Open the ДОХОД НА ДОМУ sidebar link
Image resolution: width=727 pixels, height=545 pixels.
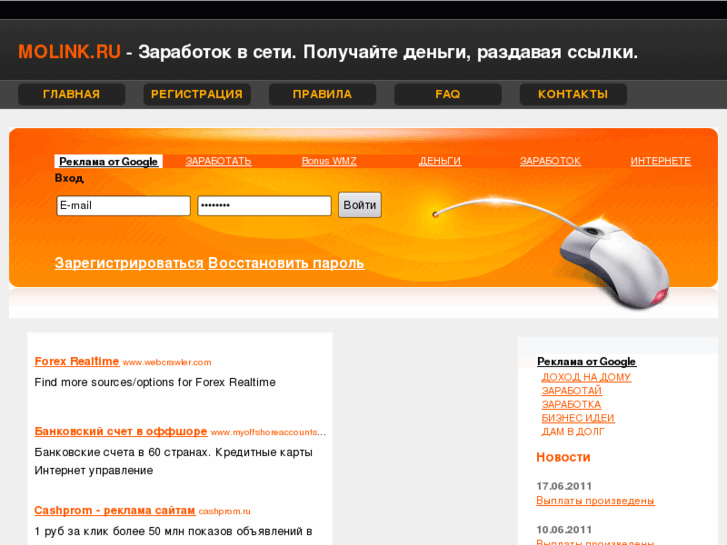586,377
